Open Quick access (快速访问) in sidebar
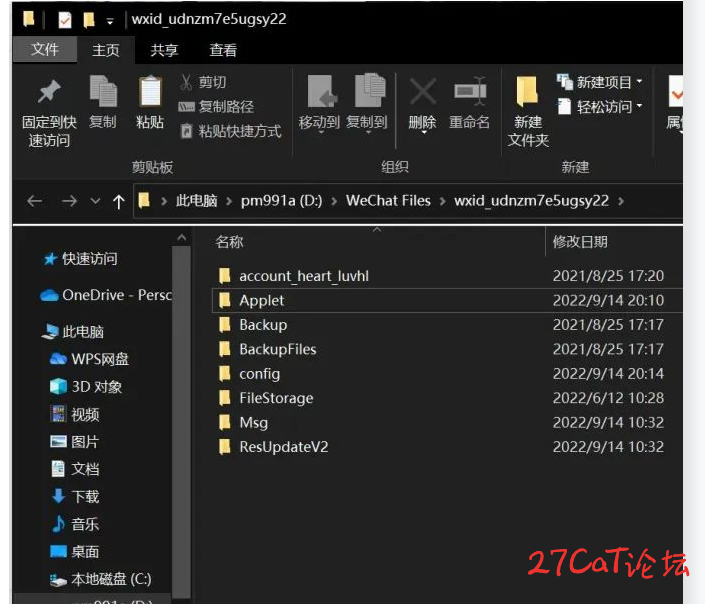The image size is (705, 604). (81, 259)
